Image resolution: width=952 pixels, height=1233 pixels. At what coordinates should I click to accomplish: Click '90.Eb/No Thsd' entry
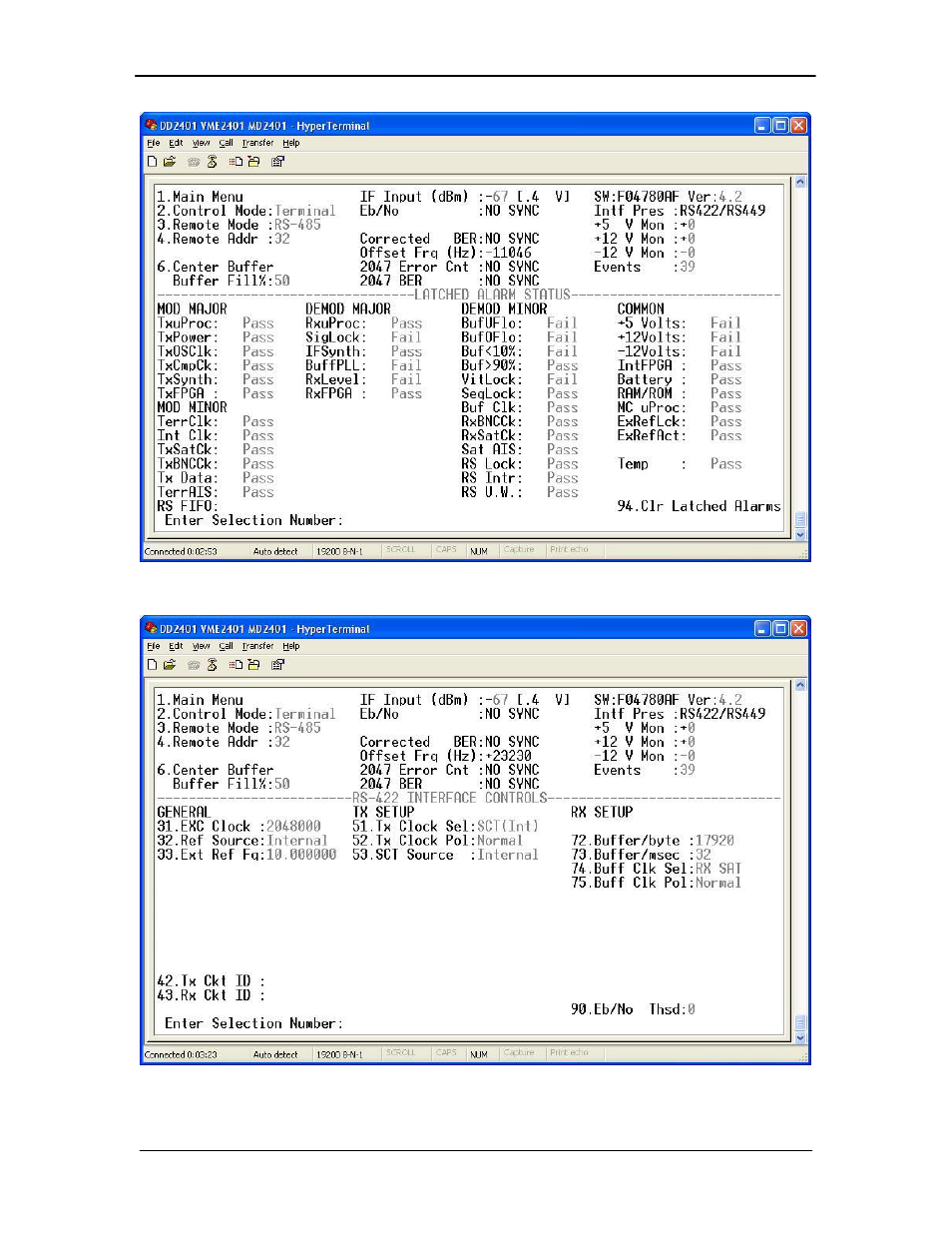tap(633, 1008)
